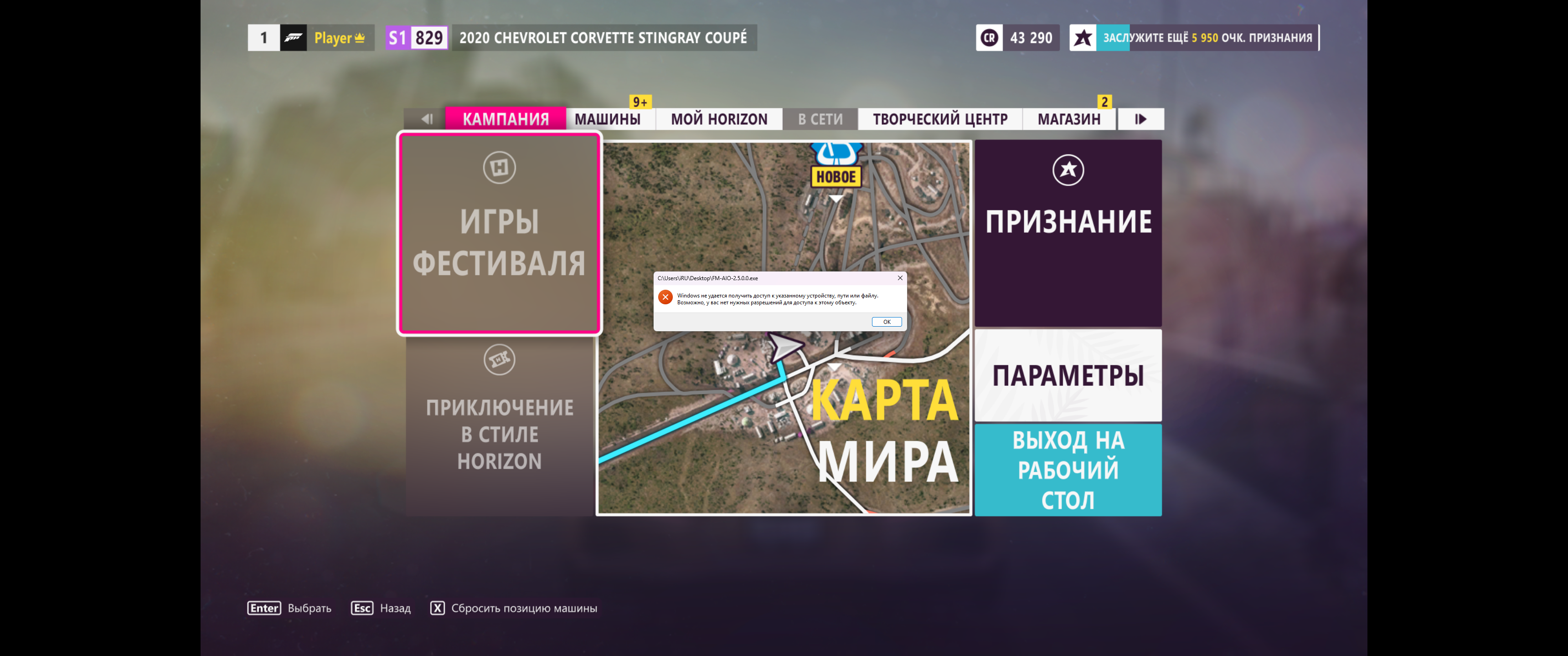Open Параметры settings tile
The width and height of the screenshot is (1568, 656).
(1068, 375)
